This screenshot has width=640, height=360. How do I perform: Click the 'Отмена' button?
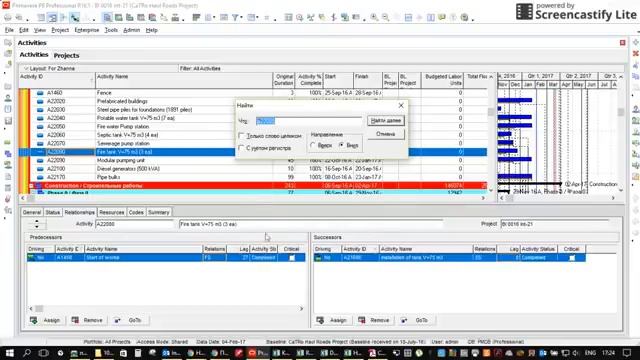386,134
